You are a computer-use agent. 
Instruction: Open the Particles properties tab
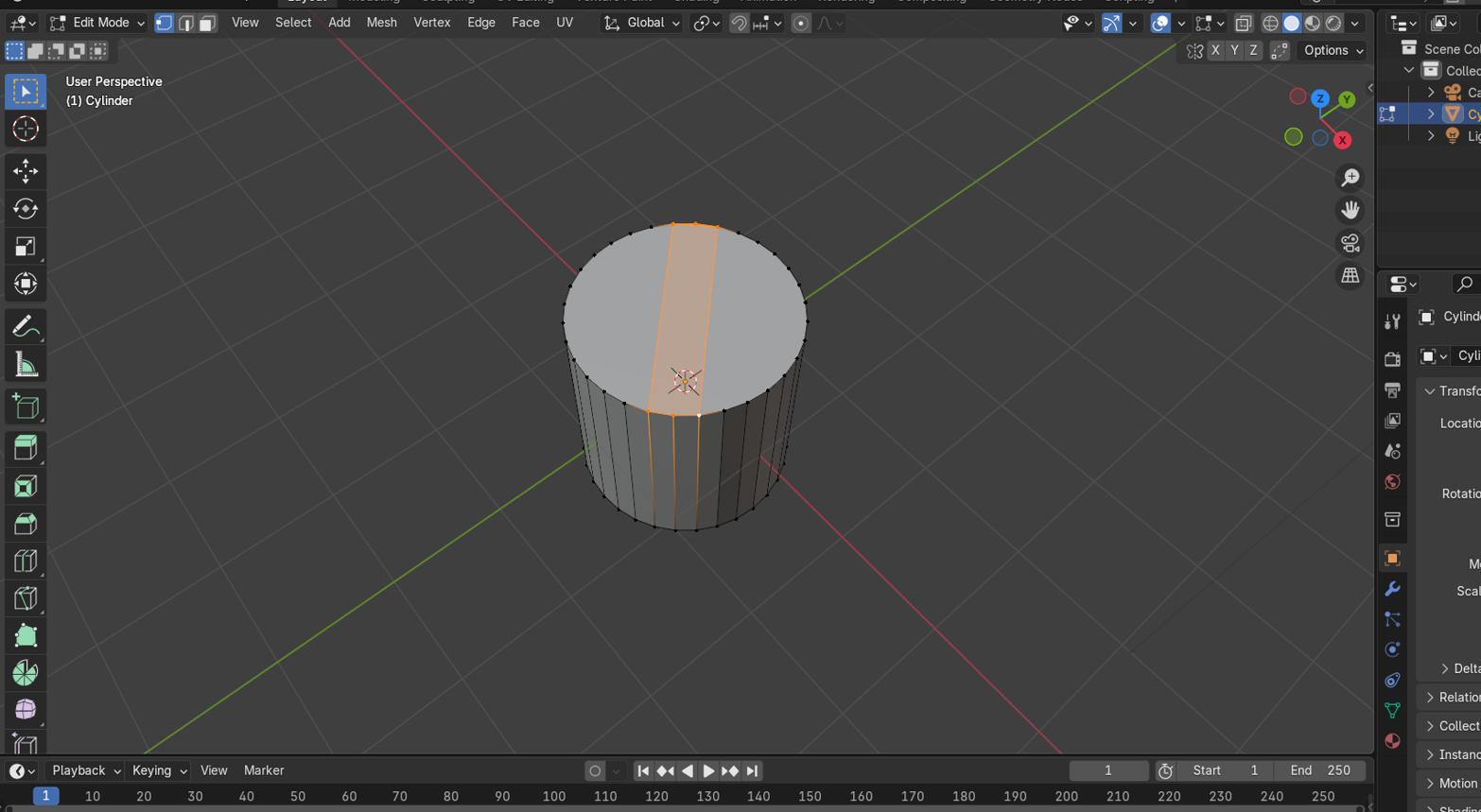[x=1392, y=619]
